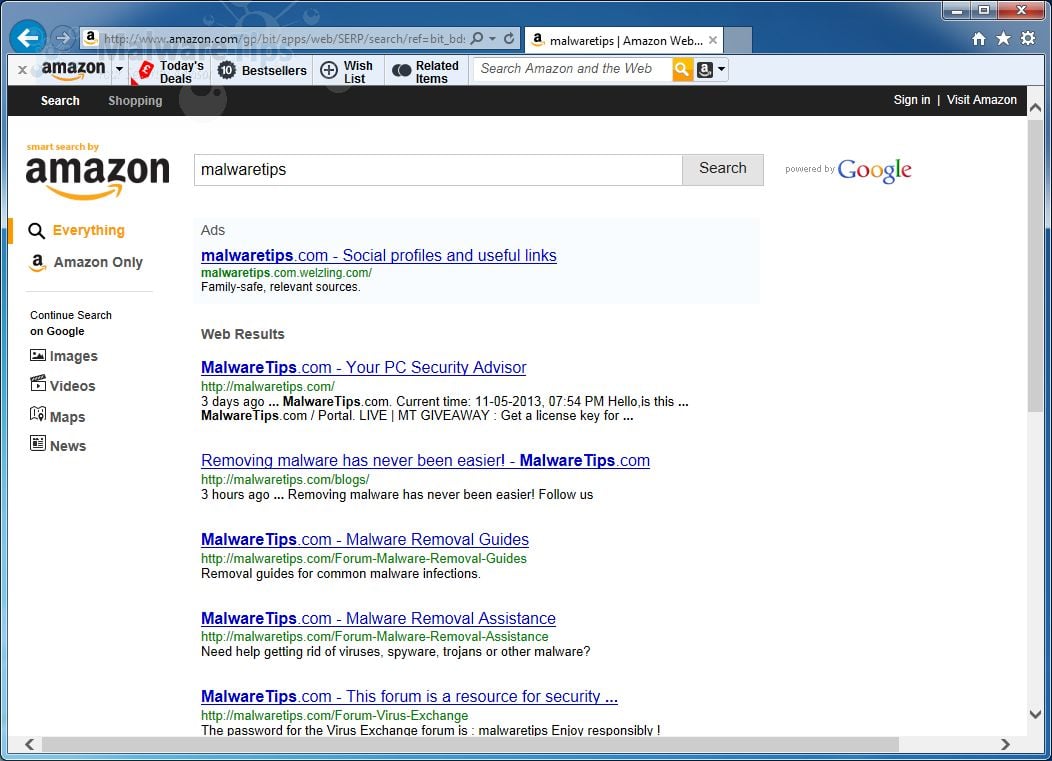This screenshot has width=1052, height=761.
Task: Click the vertical scrollbar up arrow
Action: coord(1035,107)
